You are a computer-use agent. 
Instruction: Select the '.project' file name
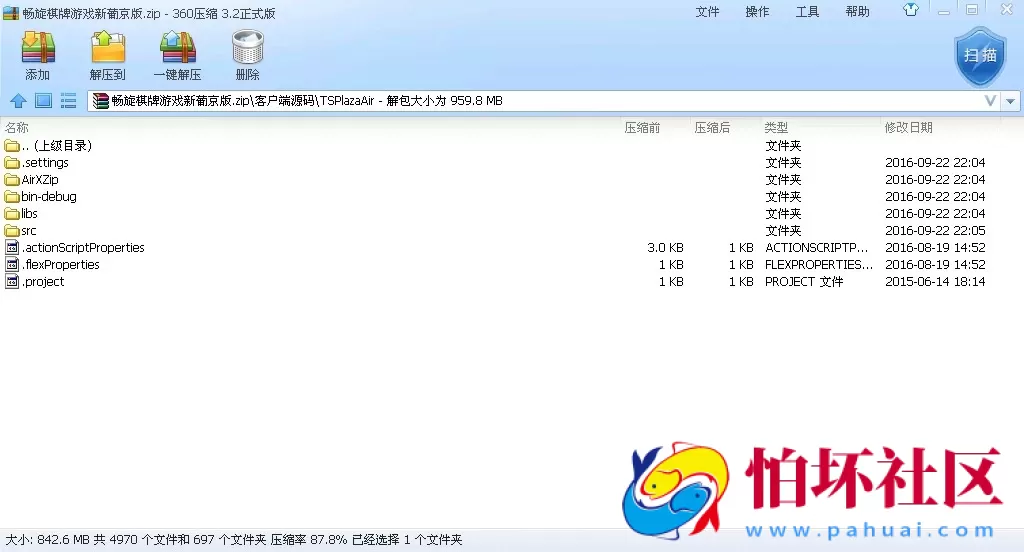(x=43, y=282)
